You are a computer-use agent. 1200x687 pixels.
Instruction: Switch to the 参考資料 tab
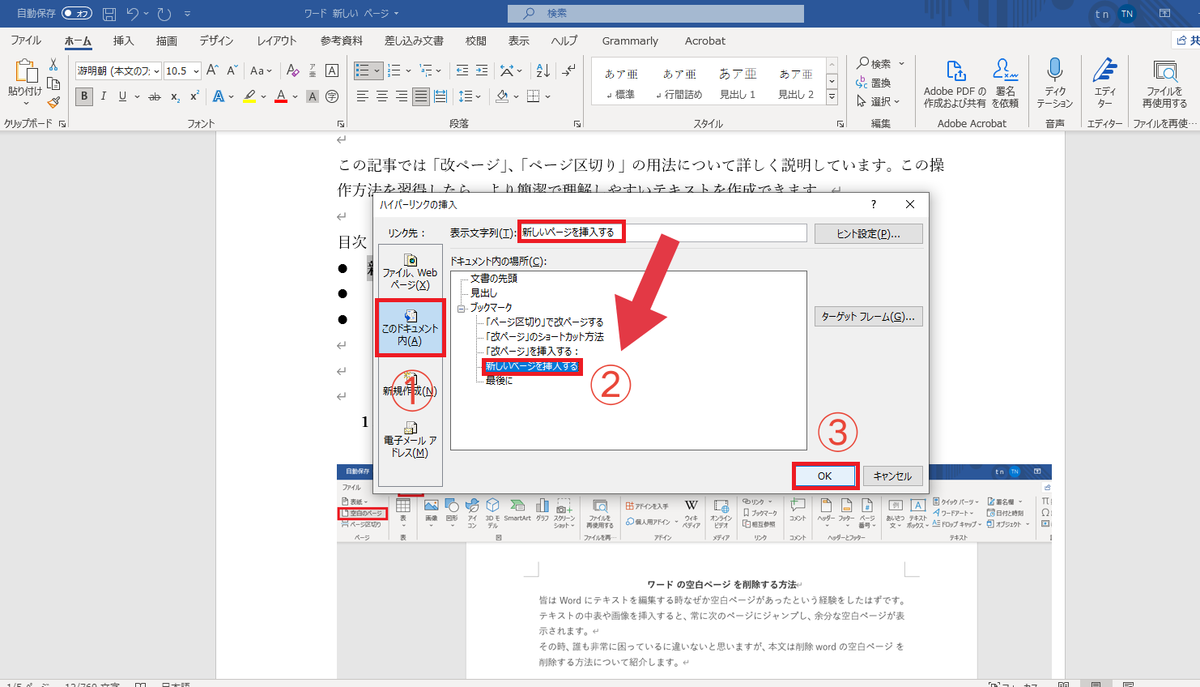[x=341, y=41]
